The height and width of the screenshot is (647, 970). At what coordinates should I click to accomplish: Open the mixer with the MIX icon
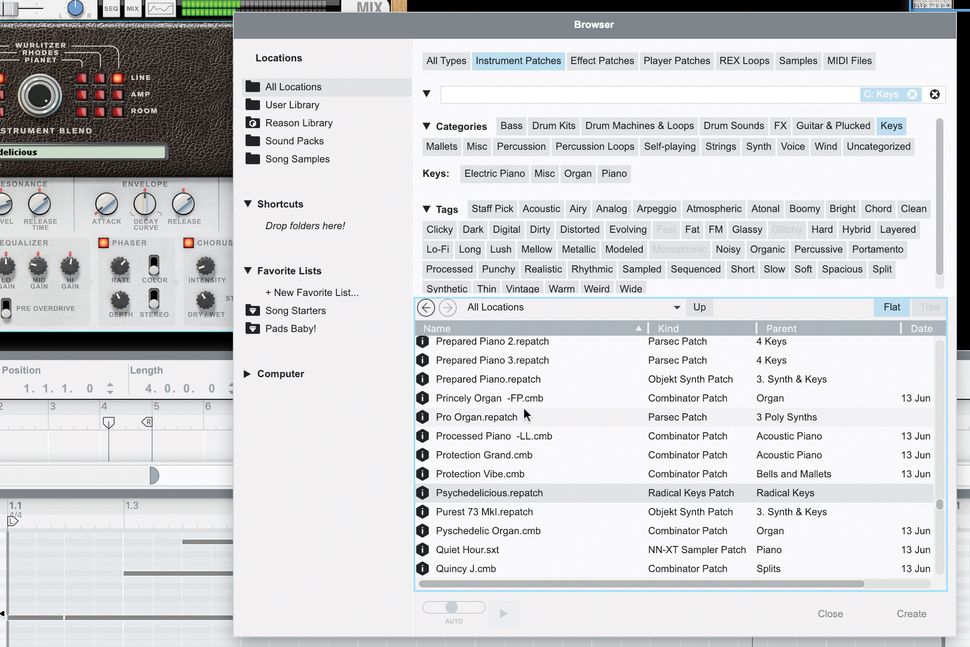tap(130, 8)
